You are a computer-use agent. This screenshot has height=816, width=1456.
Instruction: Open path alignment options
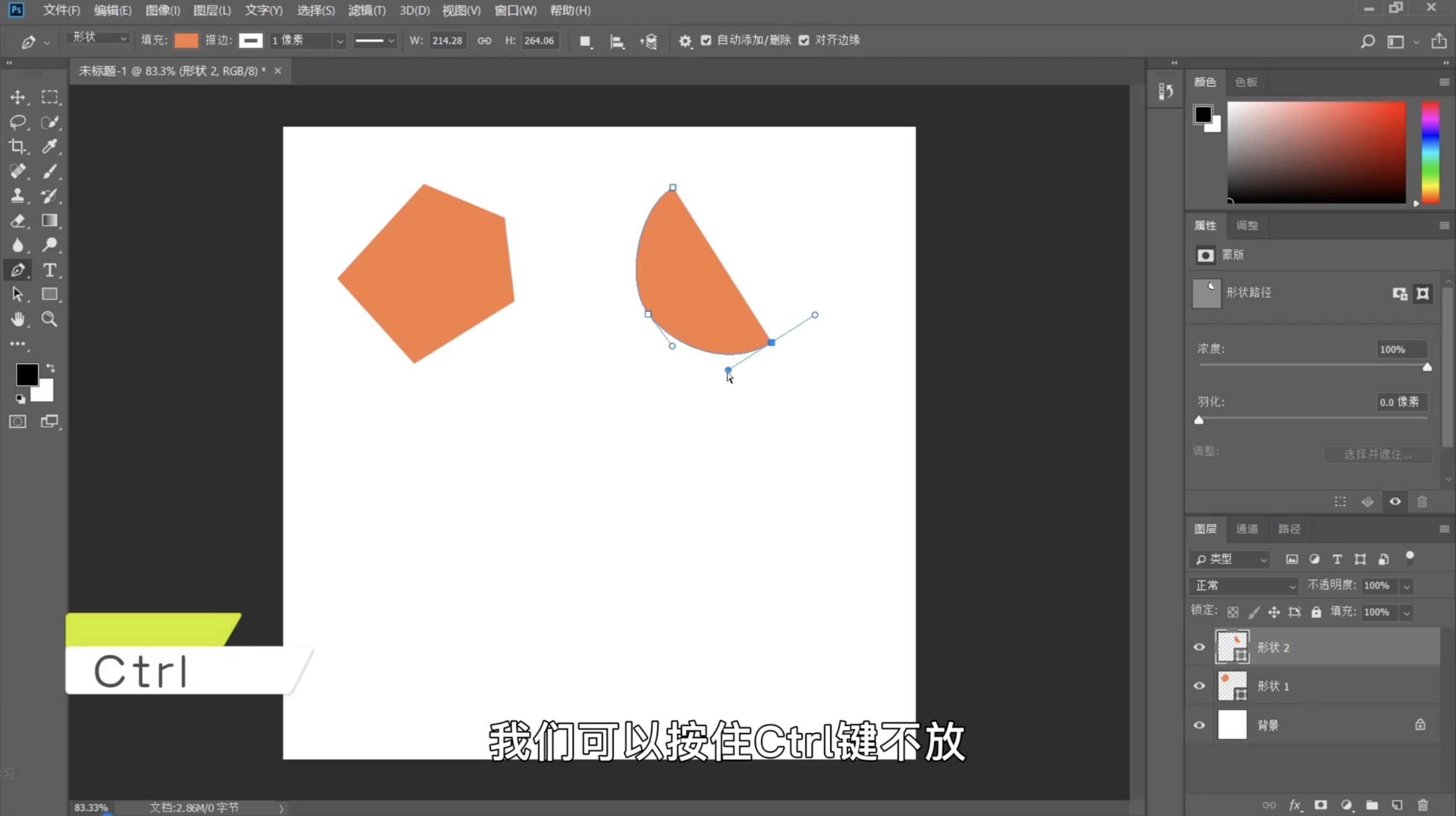[617, 41]
